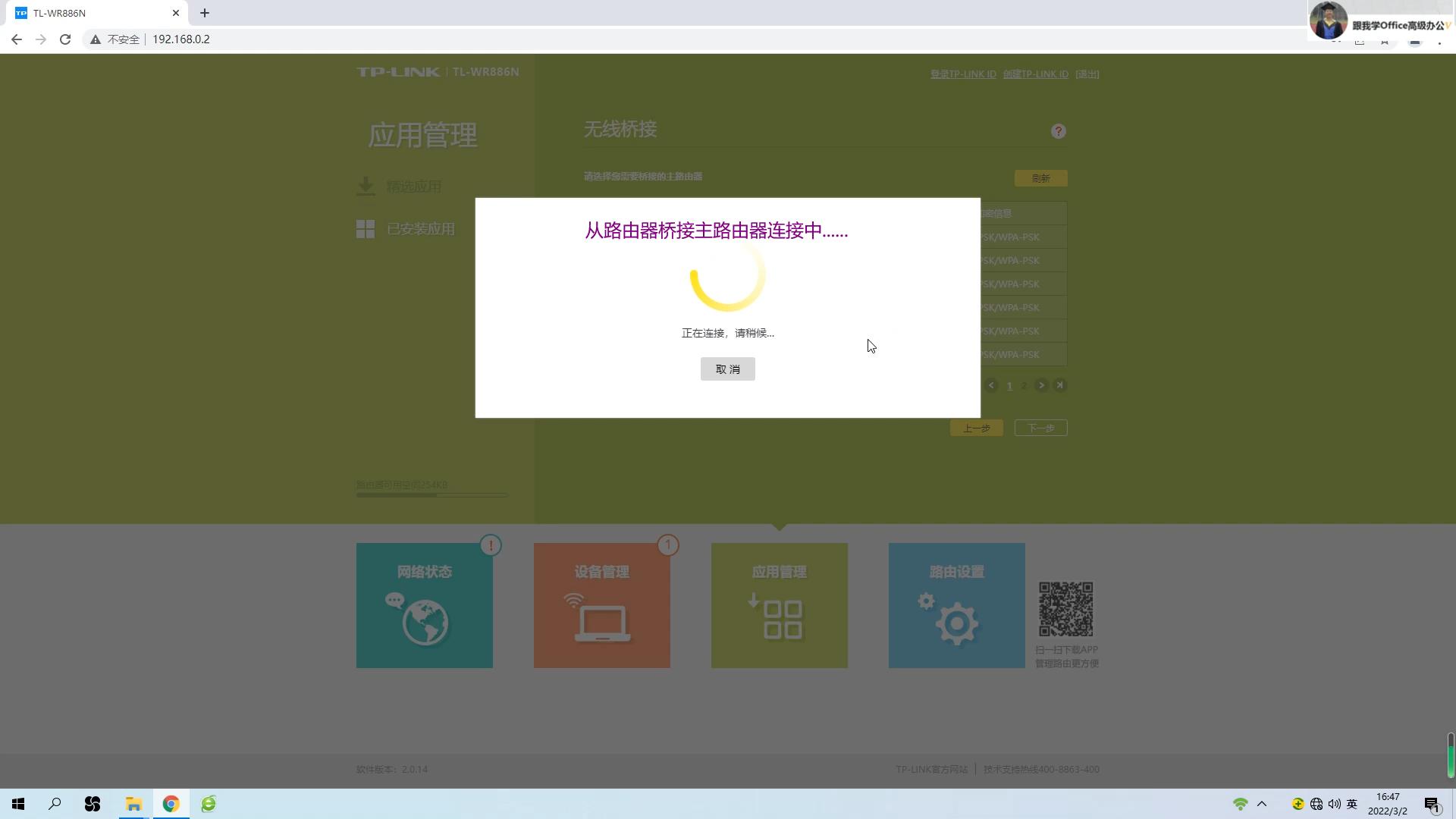Select the 精选应用 download icon in sidebar

(366, 185)
